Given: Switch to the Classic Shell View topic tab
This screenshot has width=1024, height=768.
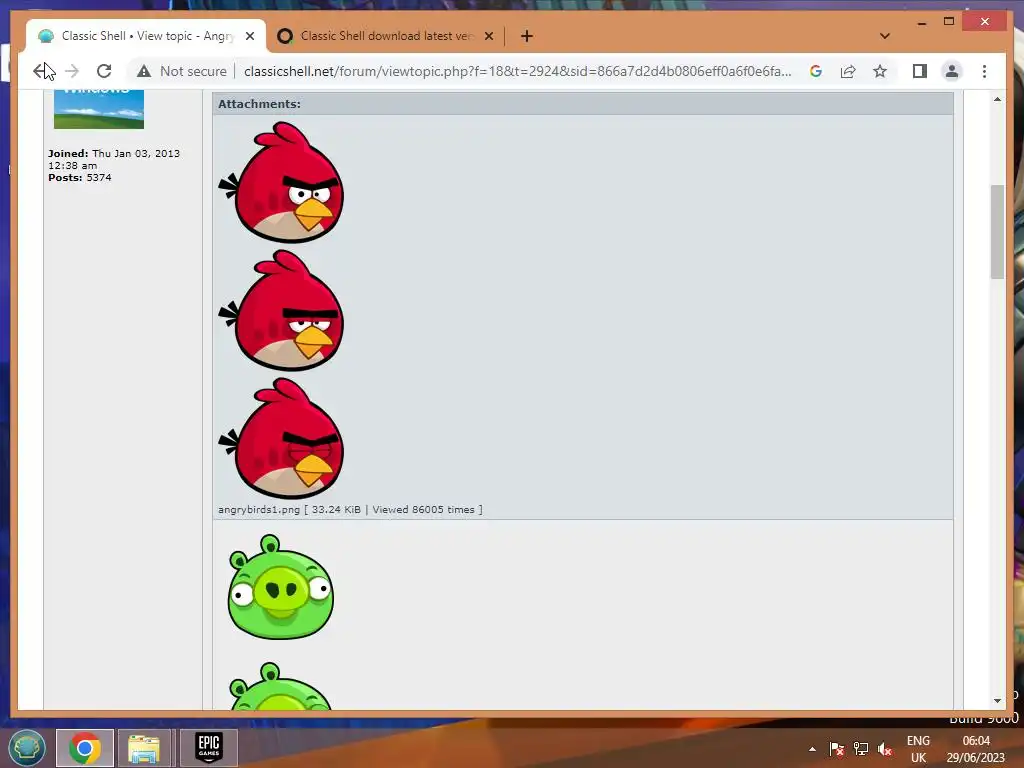Looking at the screenshot, I should pos(146,36).
